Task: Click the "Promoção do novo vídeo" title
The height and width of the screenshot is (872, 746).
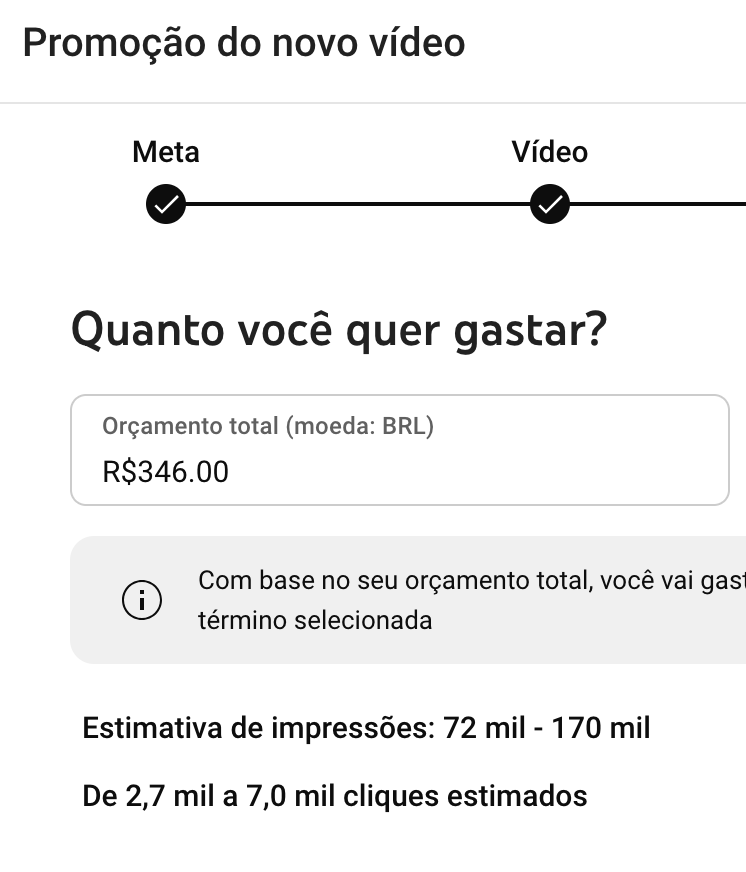Action: coord(243,43)
